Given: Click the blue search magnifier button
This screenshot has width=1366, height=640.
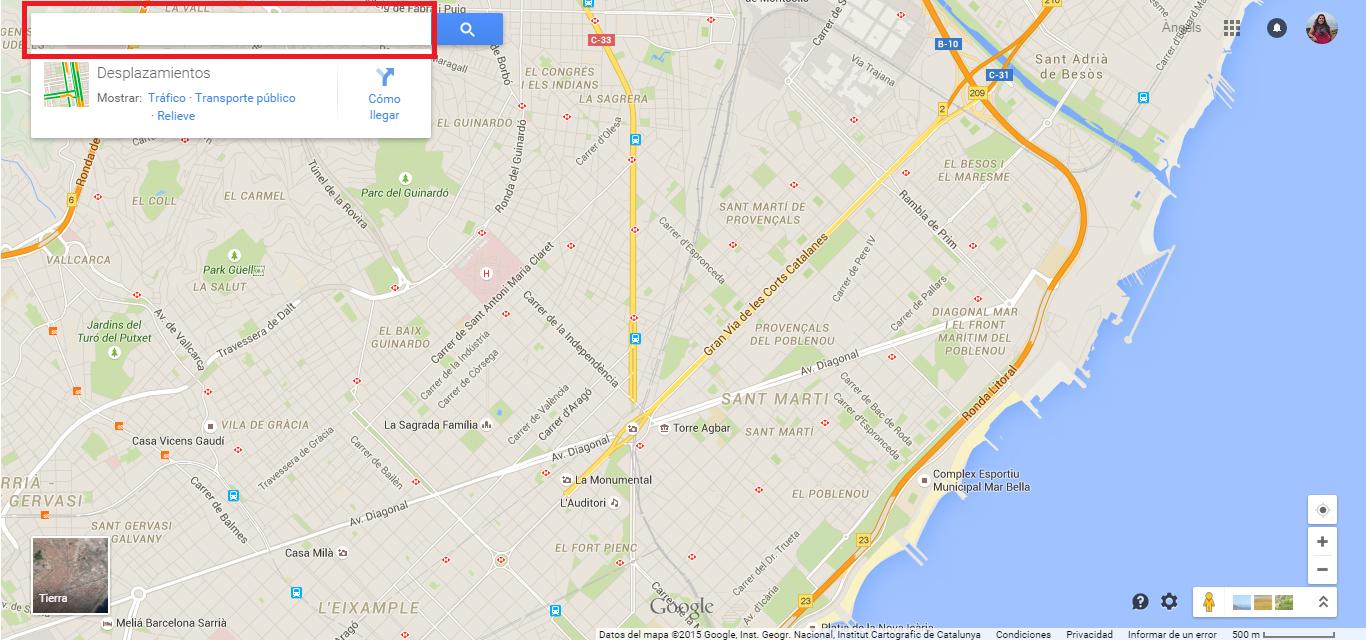Looking at the screenshot, I should tap(467, 29).
